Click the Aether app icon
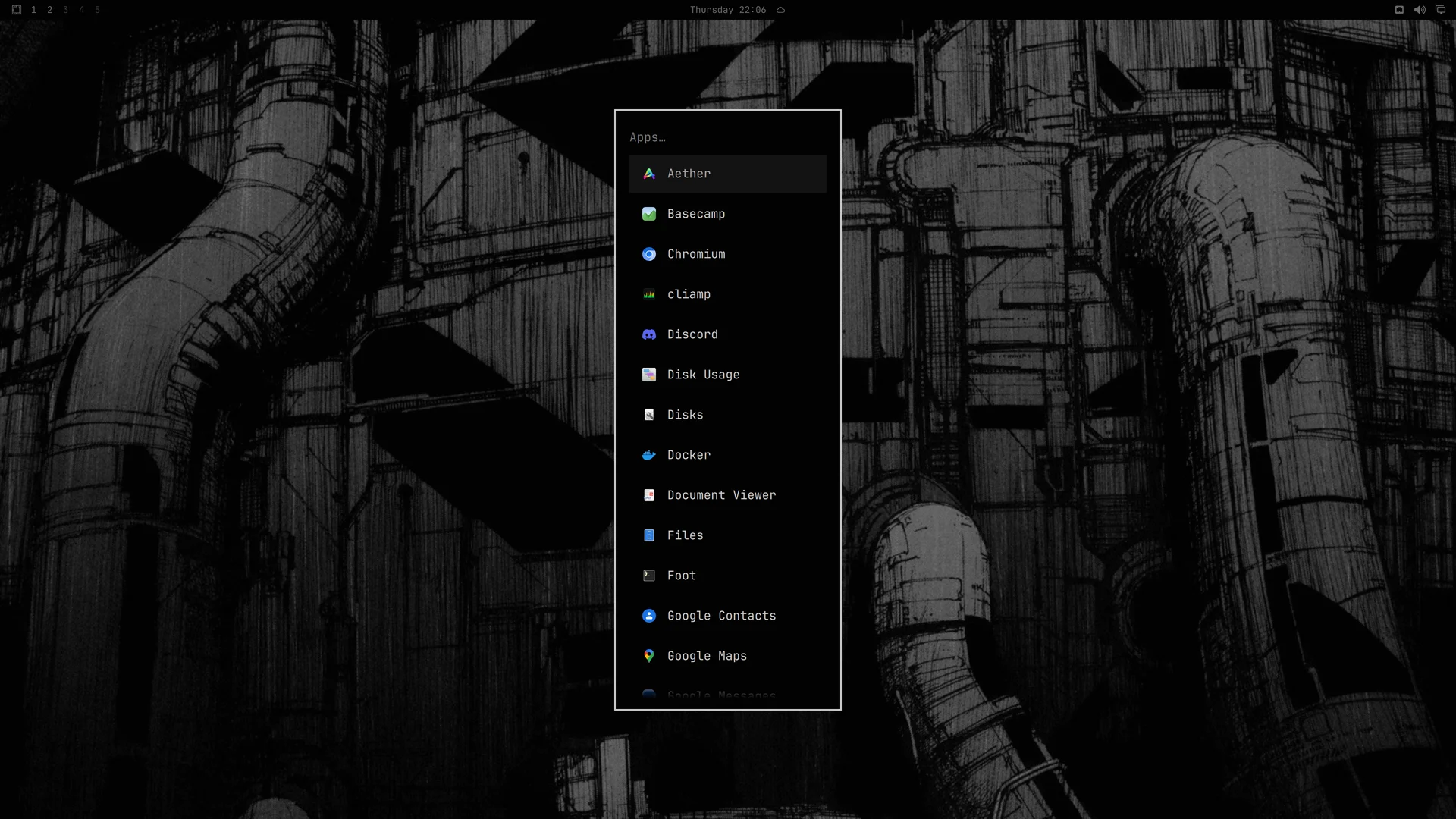The width and height of the screenshot is (1456, 819). point(649,174)
